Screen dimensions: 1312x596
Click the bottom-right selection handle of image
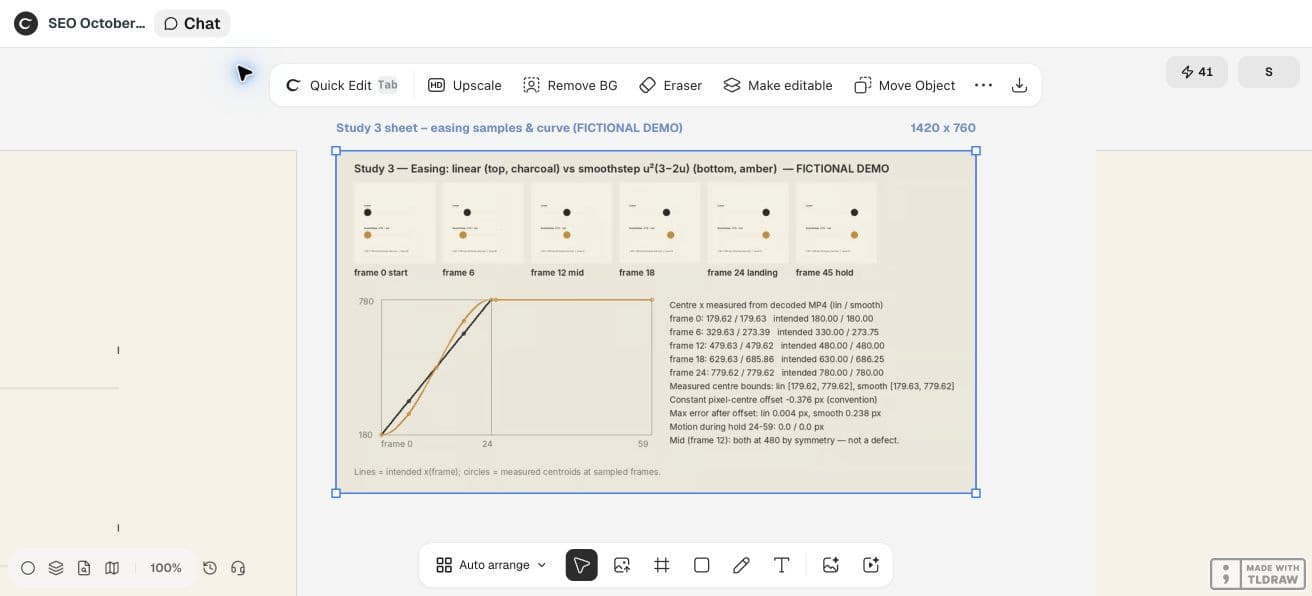(x=976, y=493)
